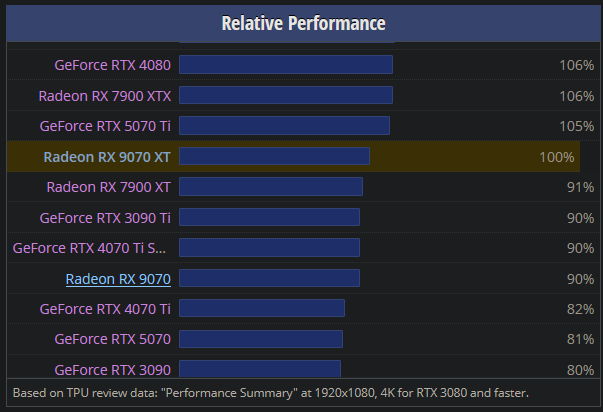Click the 105% value for RTX 5070 Ti
Screen dimensions: 603x412
(x=577, y=126)
